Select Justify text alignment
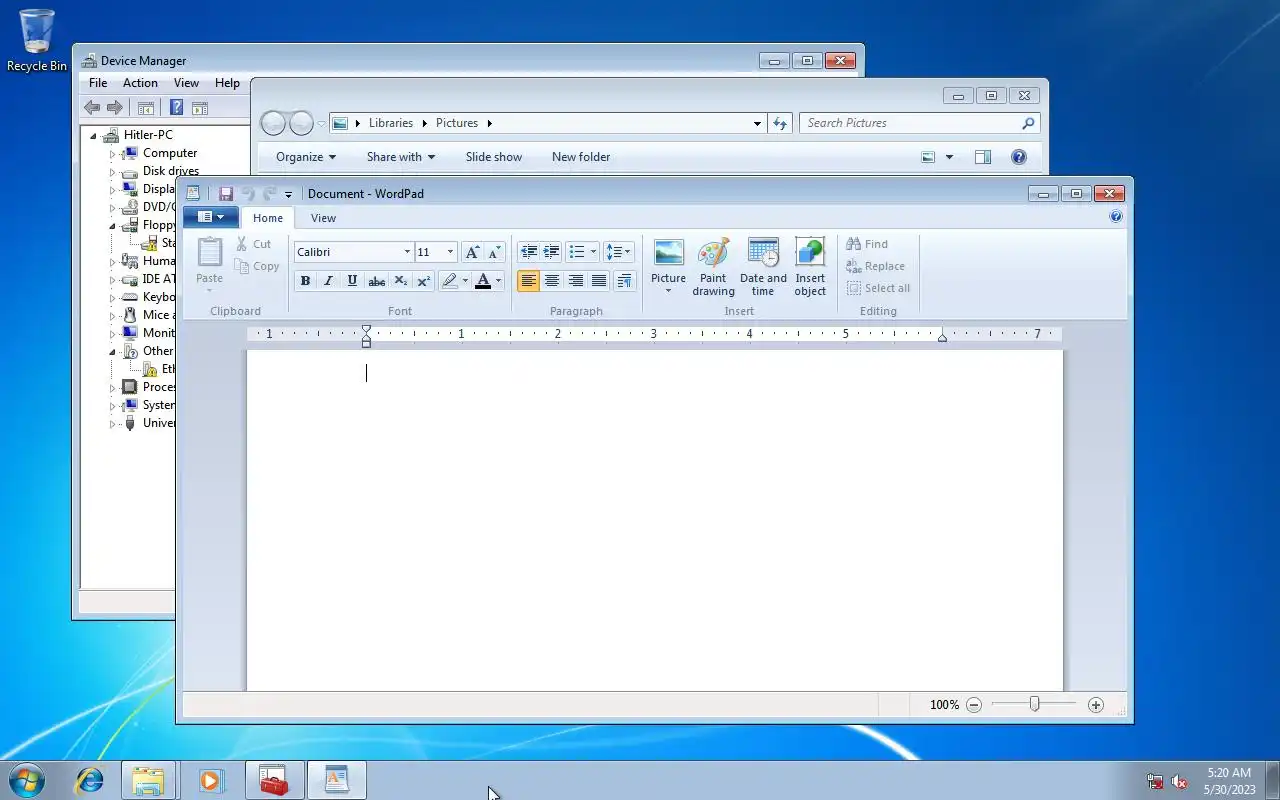The height and width of the screenshot is (800, 1280). click(x=599, y=281)
